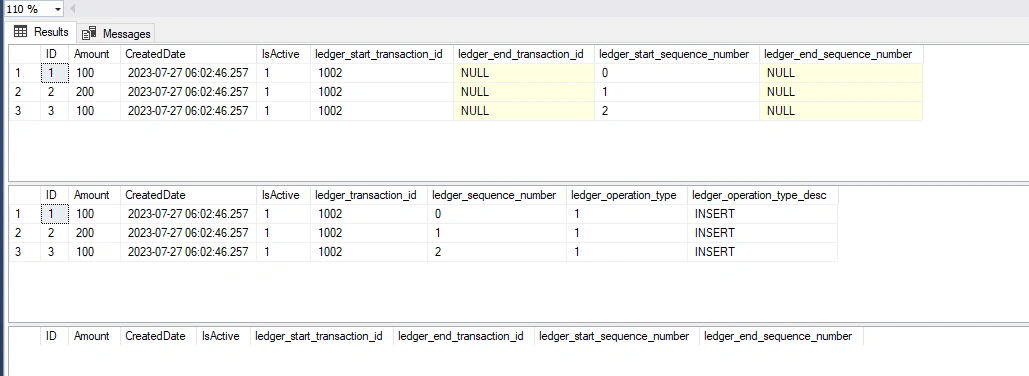1029x376 pixels.
Task: Switch to the Results tab
Action: pos(41,32)
